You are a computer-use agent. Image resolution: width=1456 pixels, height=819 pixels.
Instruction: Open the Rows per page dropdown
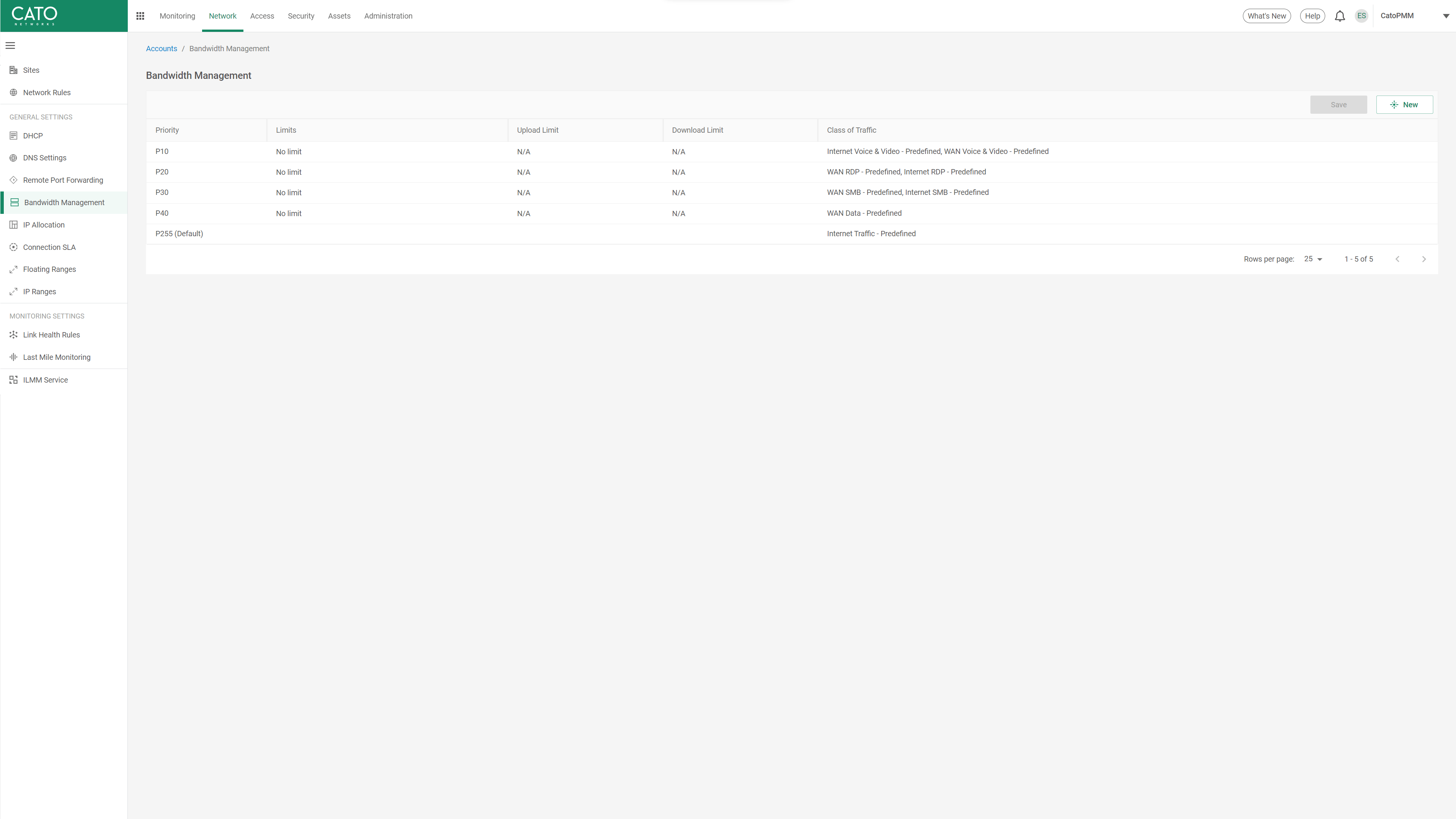(1313, 259)
